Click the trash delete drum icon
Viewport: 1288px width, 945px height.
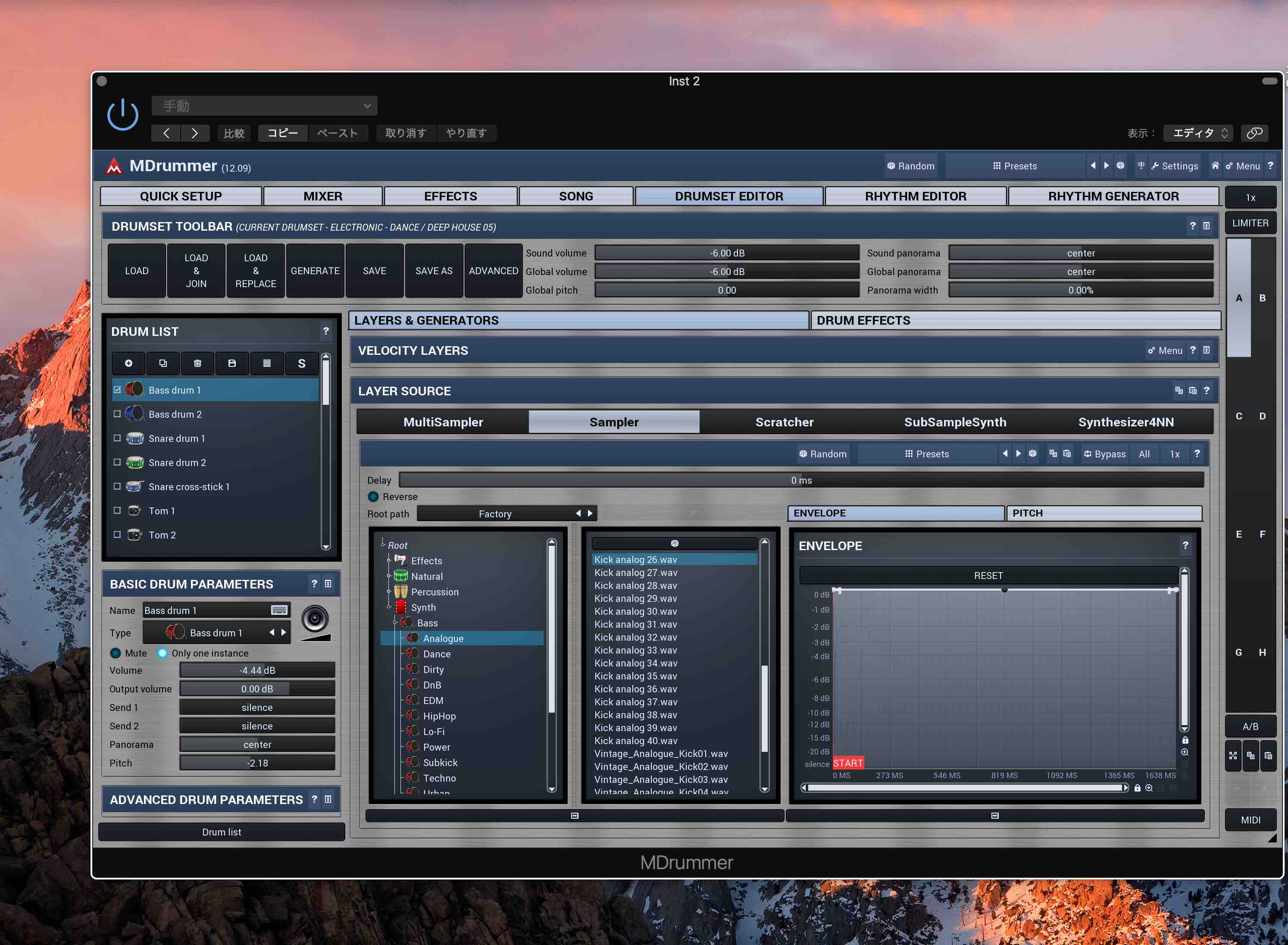pyautogui.click(x=197, y=363)
